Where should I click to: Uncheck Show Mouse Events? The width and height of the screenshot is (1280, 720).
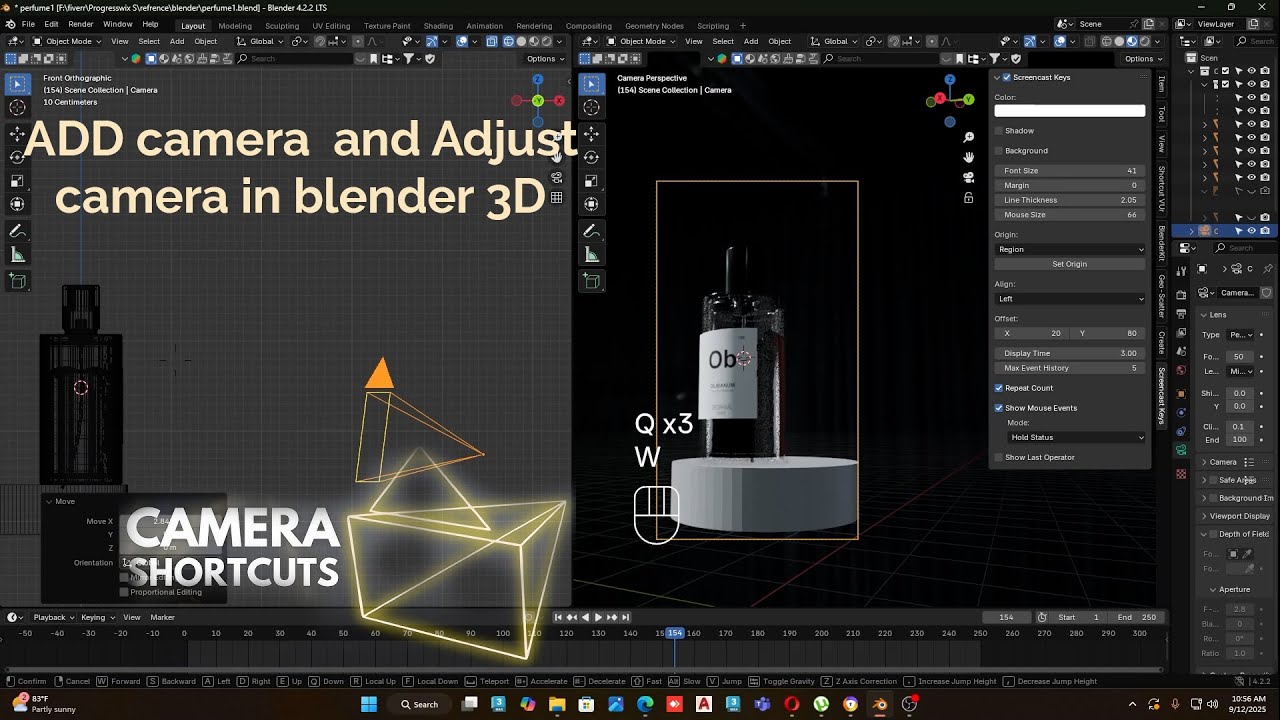coord(999,408)
